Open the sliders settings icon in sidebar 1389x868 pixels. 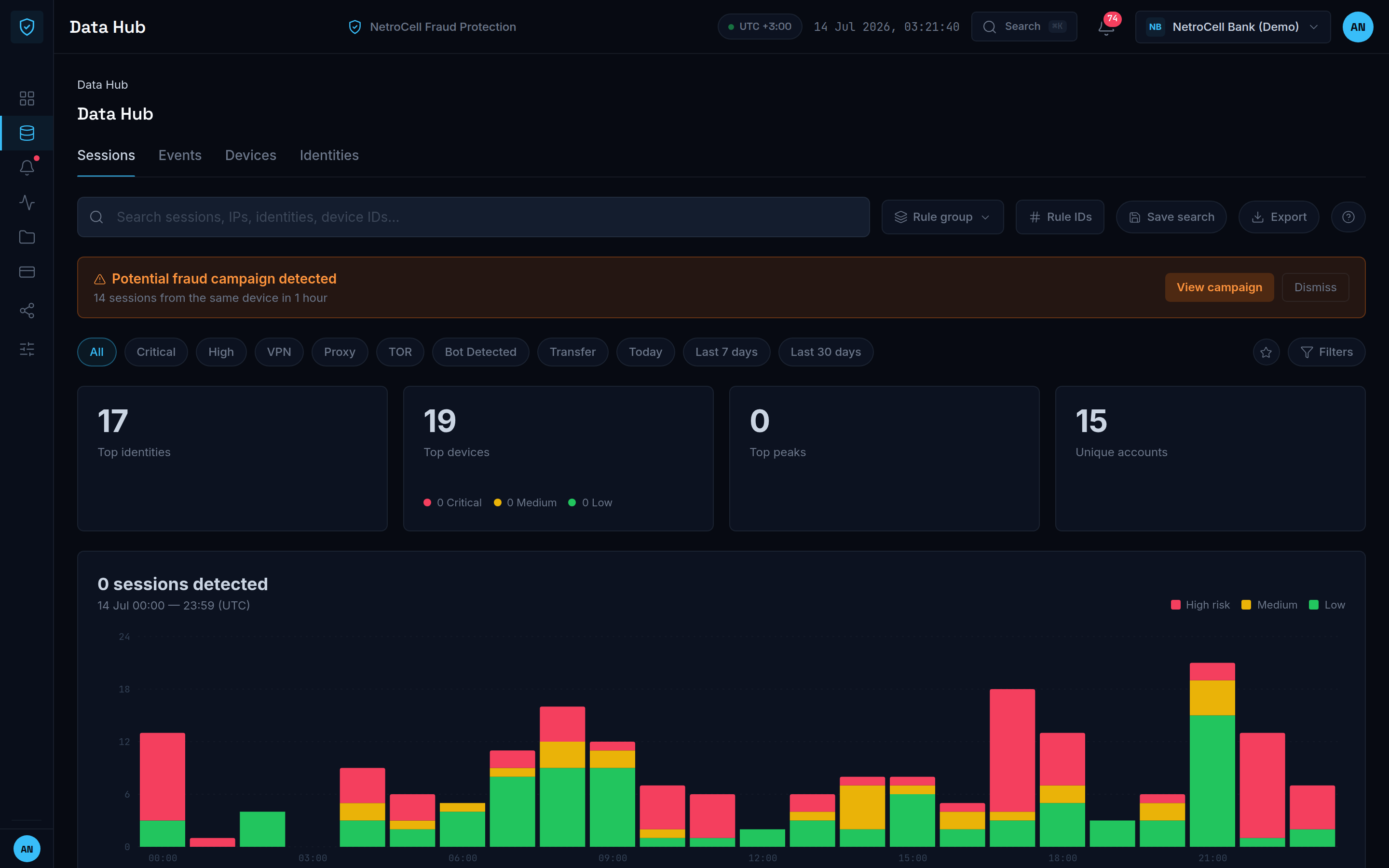(27, 349)
